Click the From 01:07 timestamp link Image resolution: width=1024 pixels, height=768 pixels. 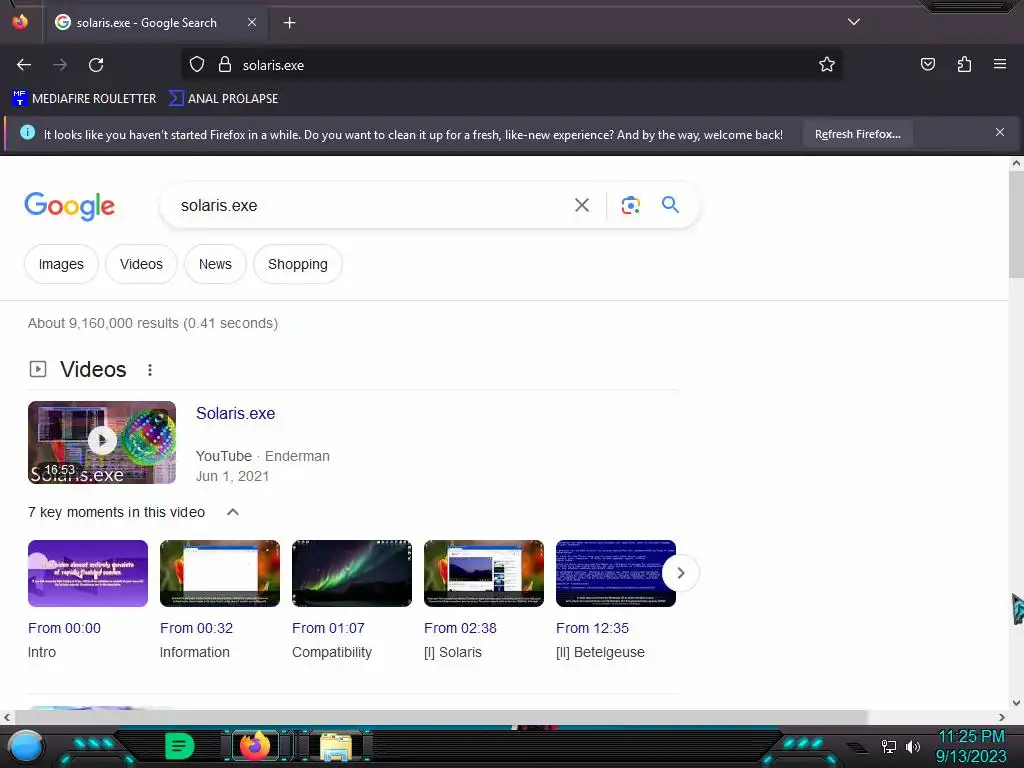328,628
